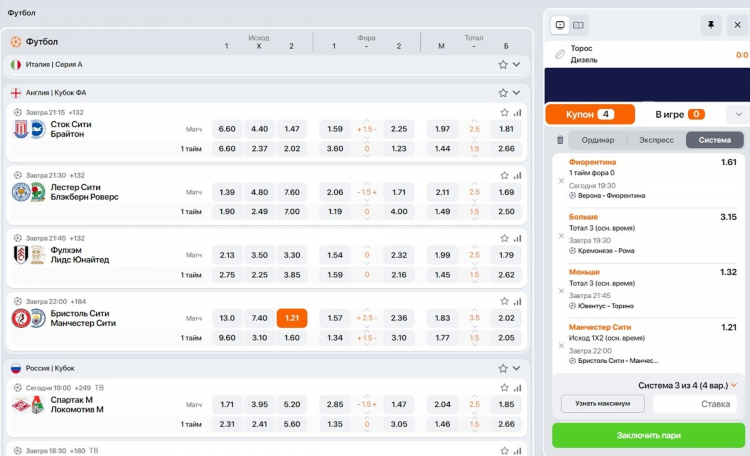
Task: Expand the coupon header dropdown chevron
Action: click(x=739, y=114)
